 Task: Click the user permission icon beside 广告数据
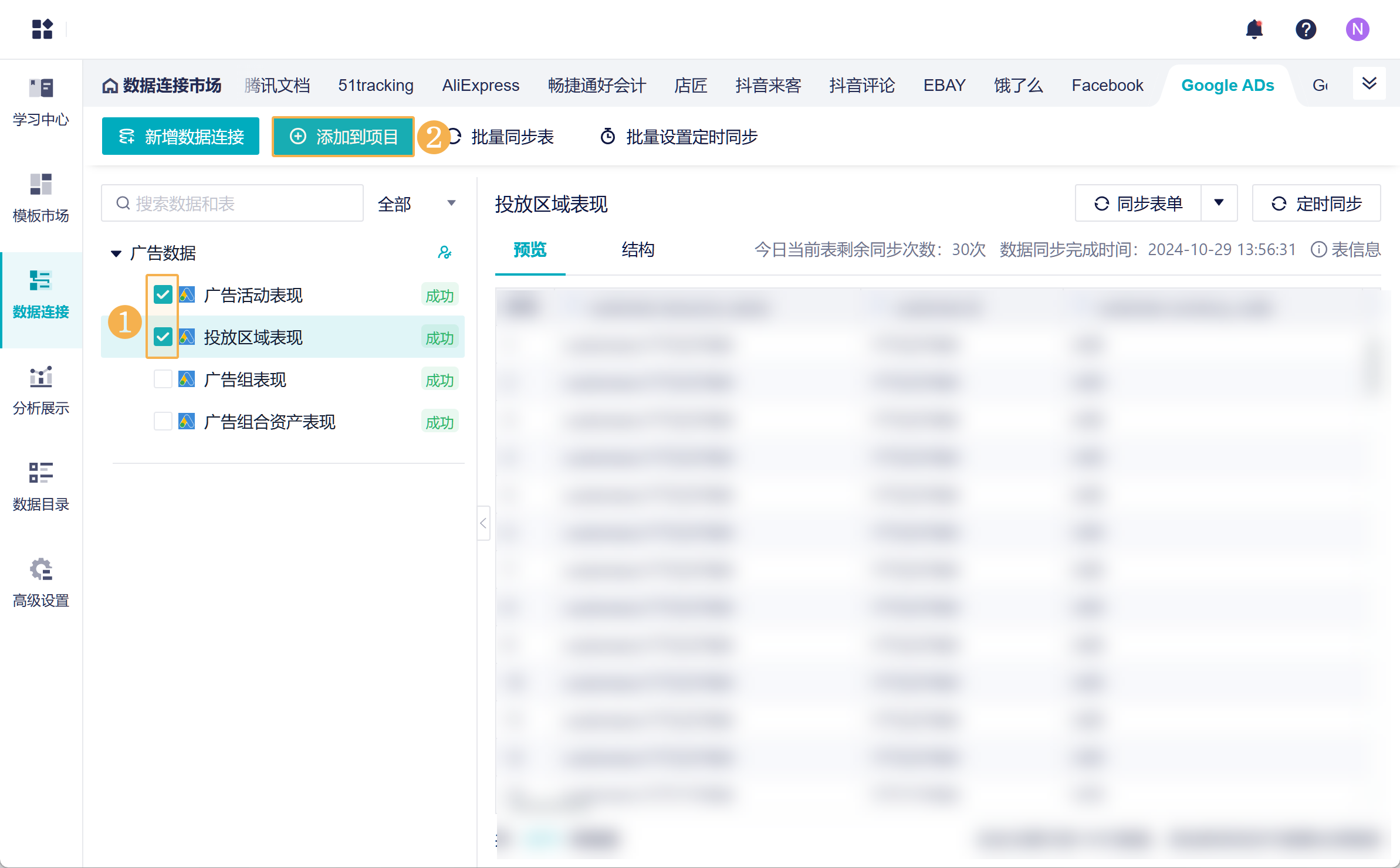pyautogui.click(x=445, y=253)
